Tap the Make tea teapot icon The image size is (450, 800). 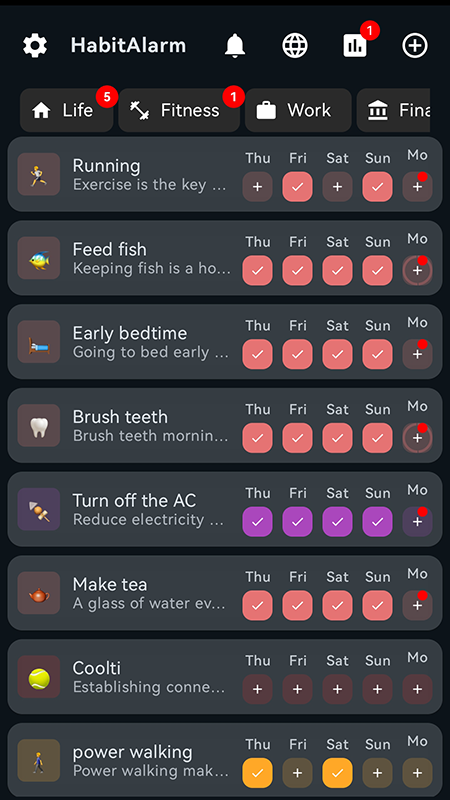pyautogui.click(x=39, y=592)
